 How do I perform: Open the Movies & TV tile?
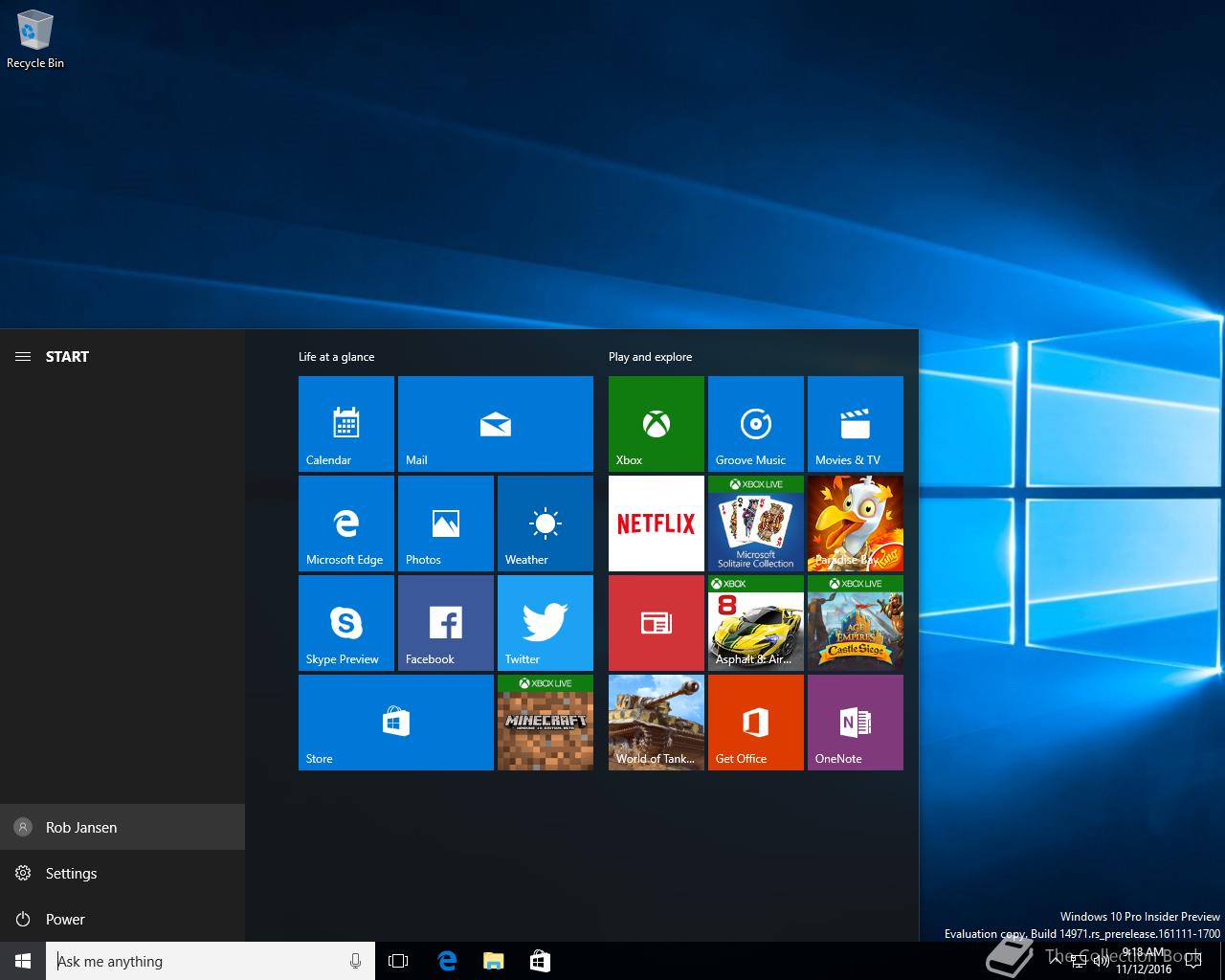(x=856, y=424)
